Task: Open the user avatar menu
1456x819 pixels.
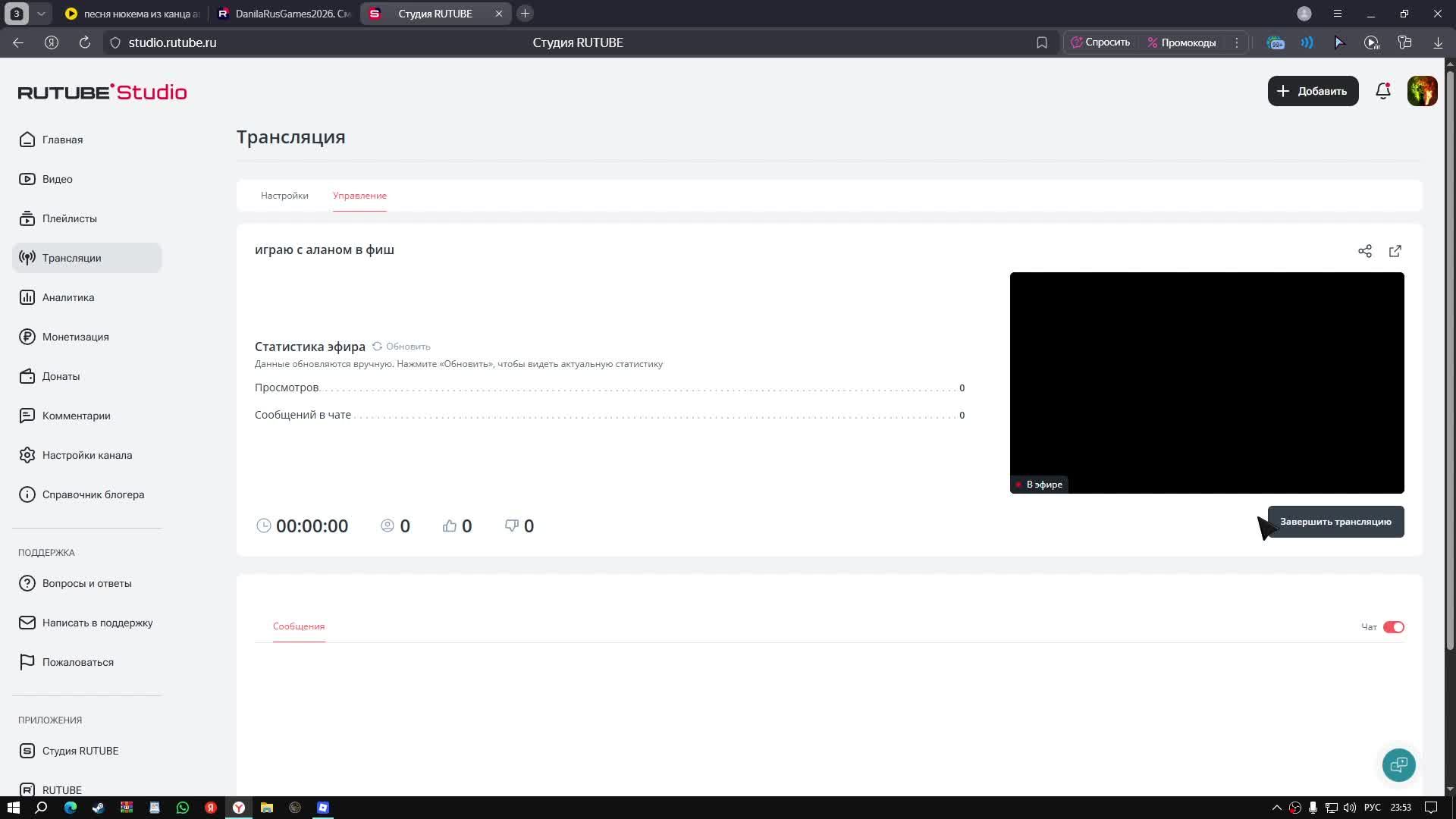Action: (1422, 91)
